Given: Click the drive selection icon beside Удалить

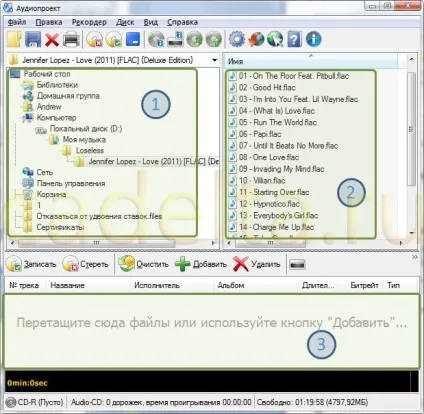Looking at the screenshot, I should tap(297, 265).
